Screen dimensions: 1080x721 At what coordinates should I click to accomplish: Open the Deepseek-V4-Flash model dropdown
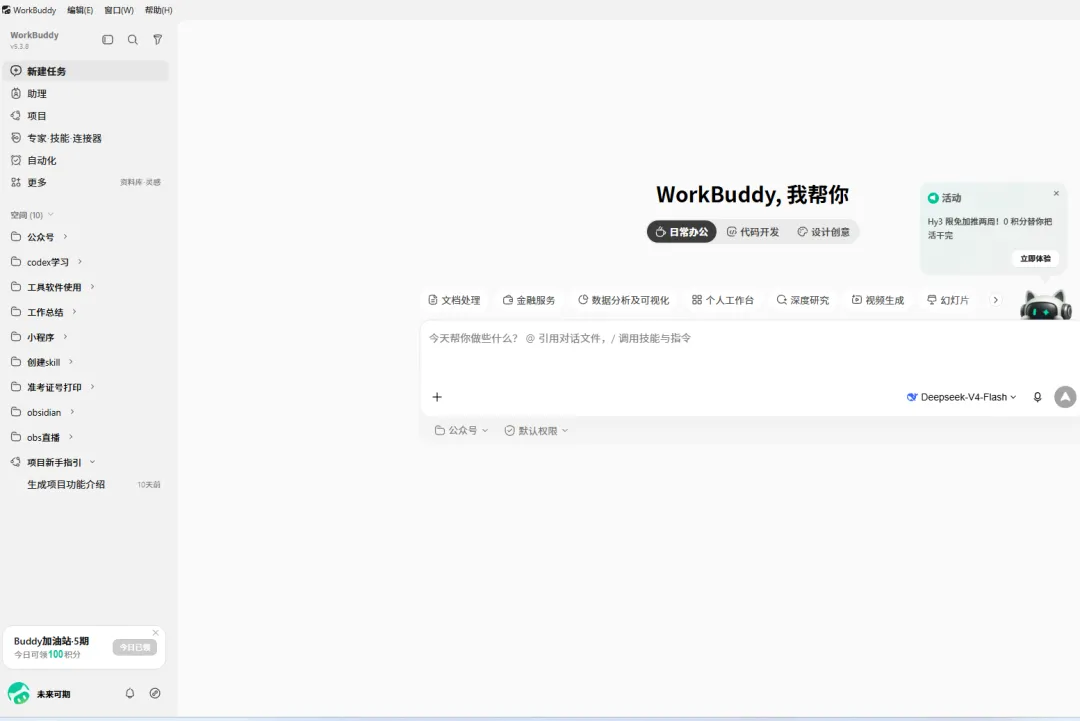pos(962,397)
